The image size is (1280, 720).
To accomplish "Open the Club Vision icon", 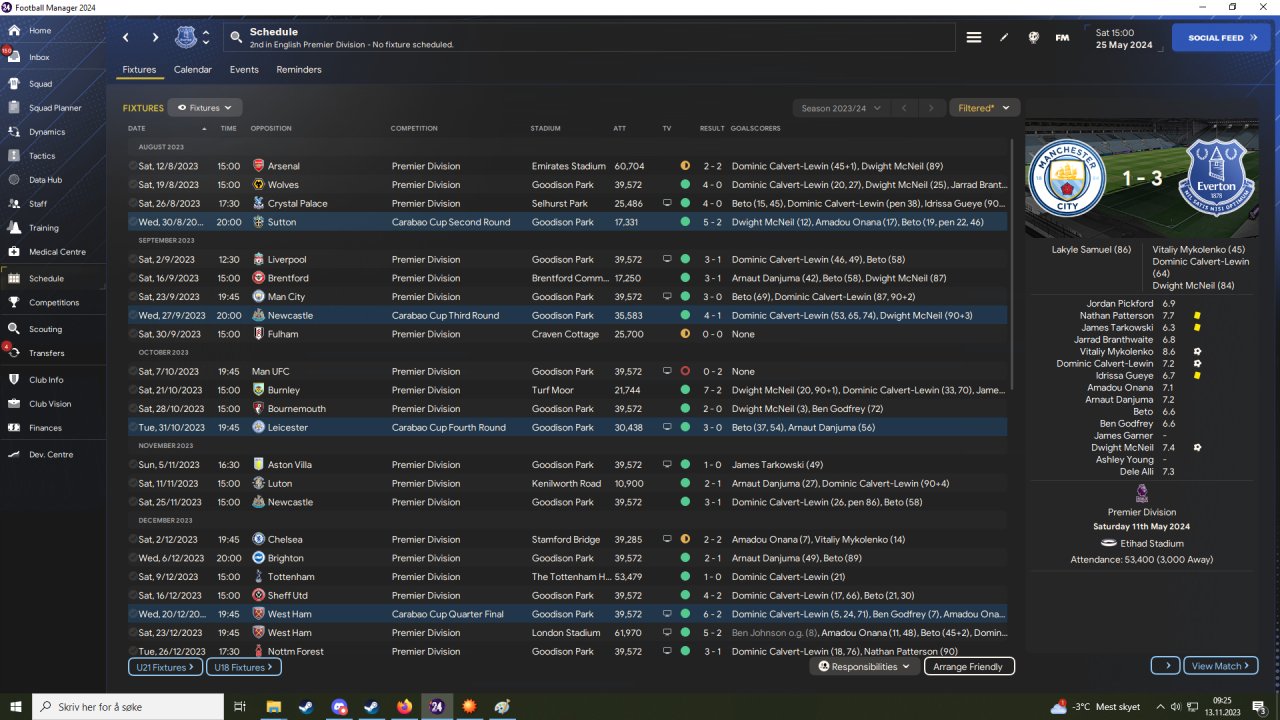I will [14, 404].
